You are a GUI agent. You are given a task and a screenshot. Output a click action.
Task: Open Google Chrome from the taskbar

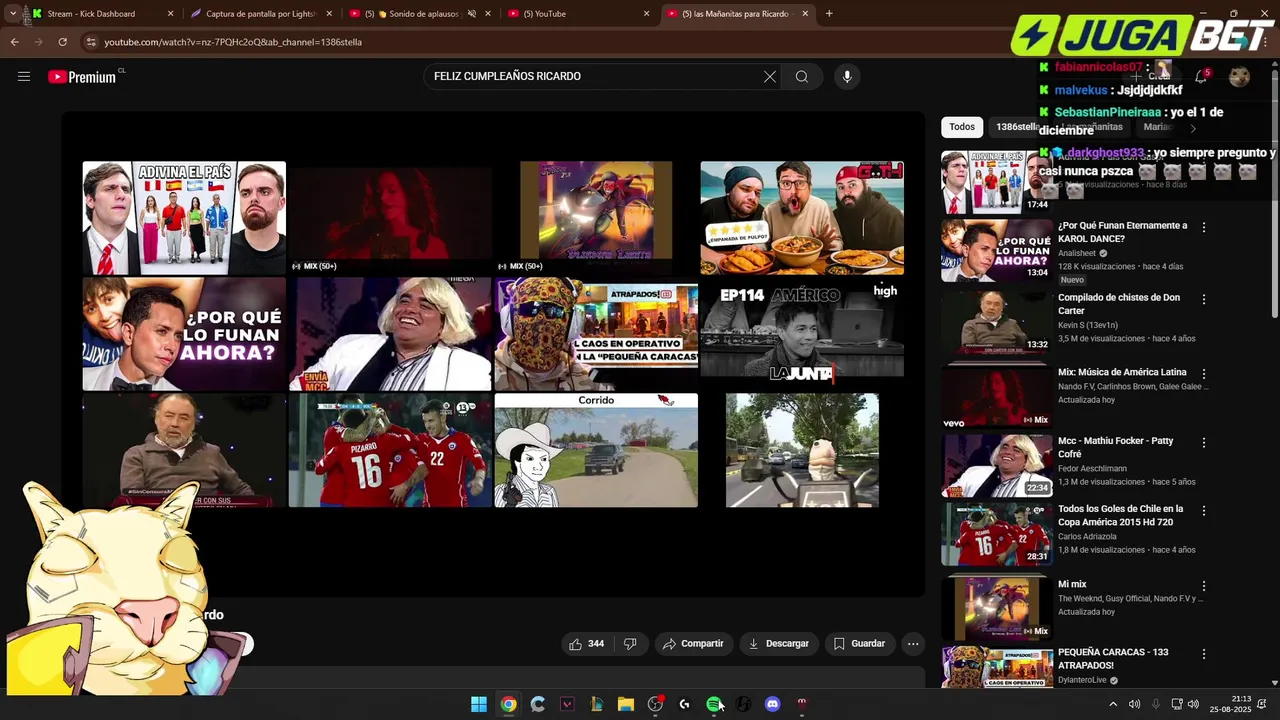pos(509,704)
